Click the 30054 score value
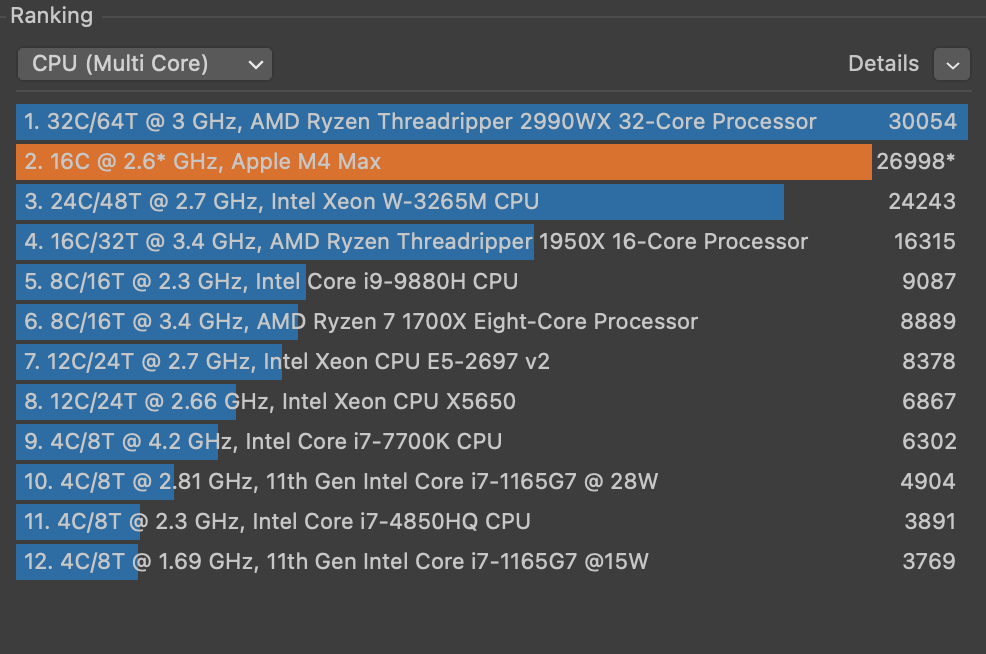986x654 pixels. click(x=922, y=121)
